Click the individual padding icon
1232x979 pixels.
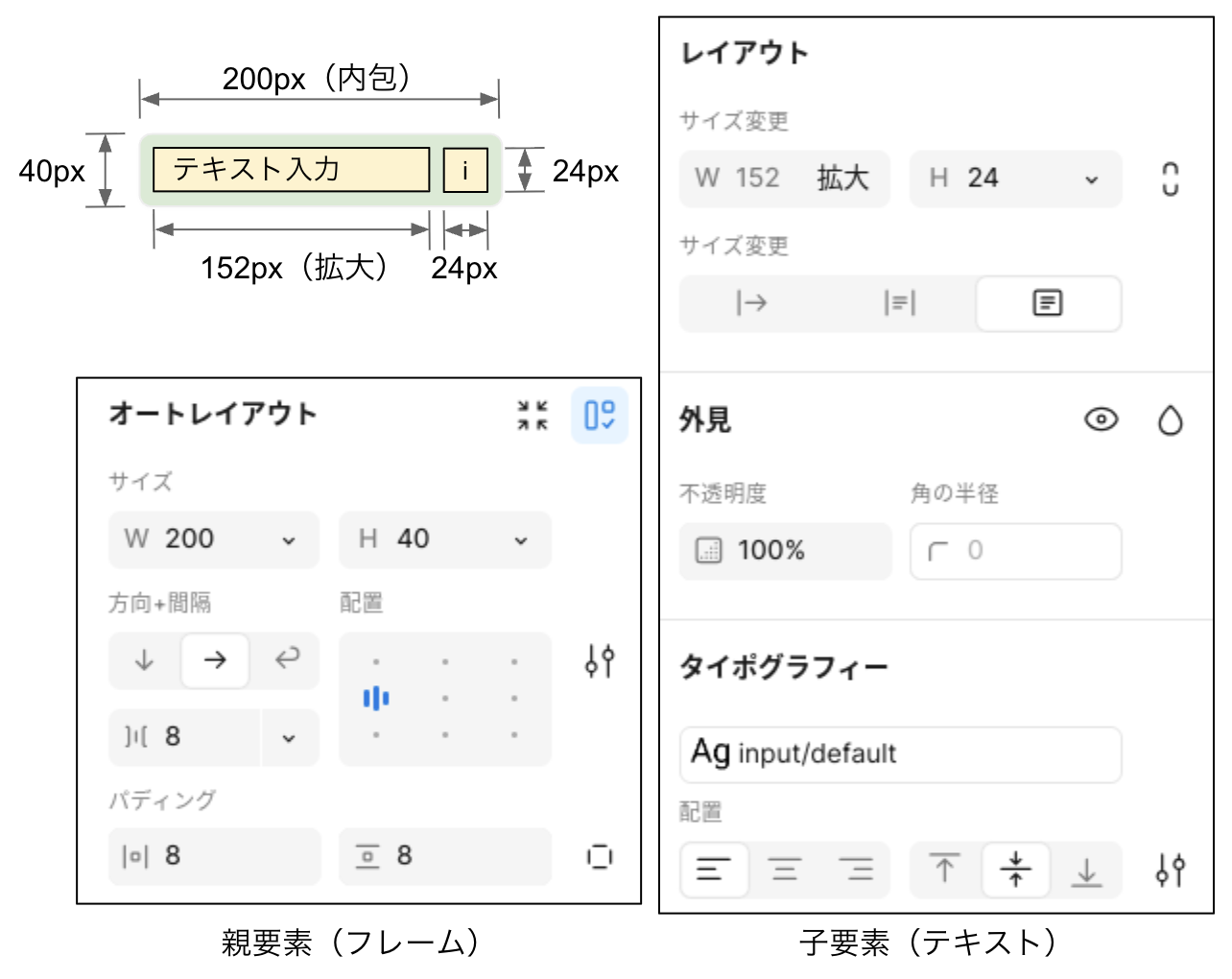[600, 856]
